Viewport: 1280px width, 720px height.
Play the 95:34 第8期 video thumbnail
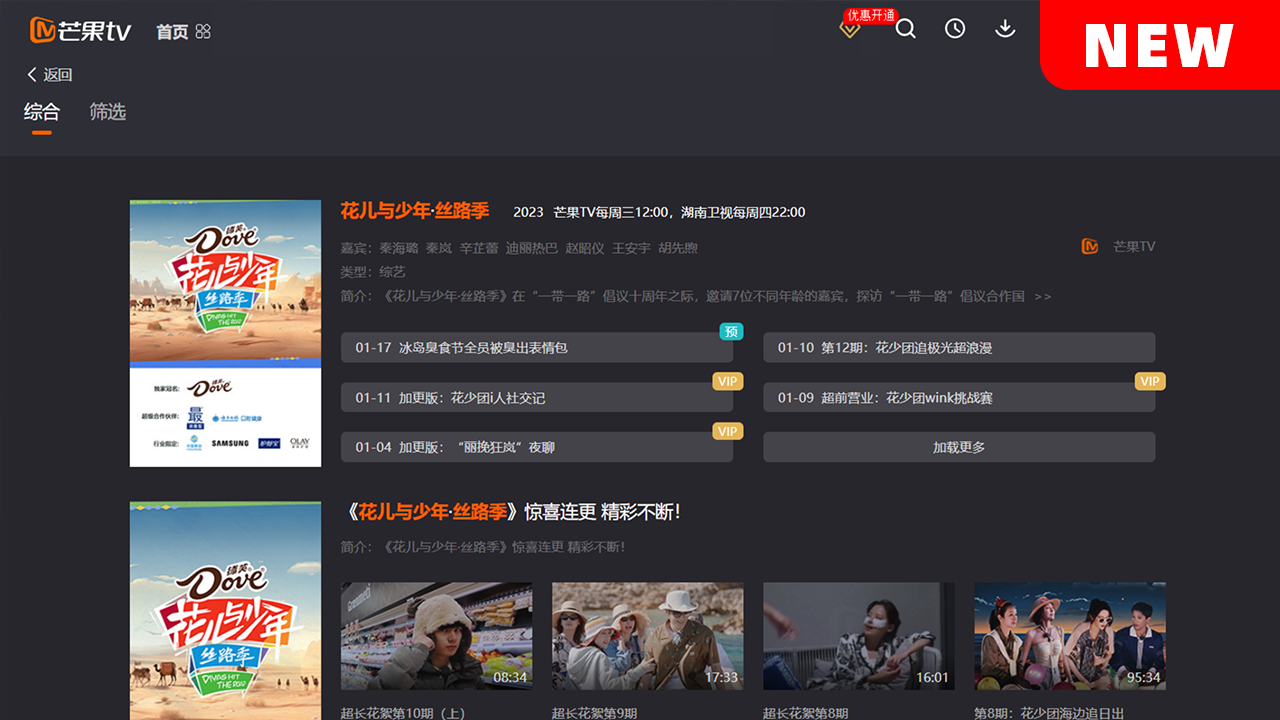point(1069,636)
